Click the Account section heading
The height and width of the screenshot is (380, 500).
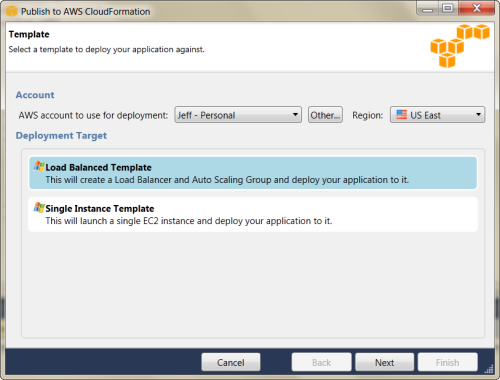click(35, 95)
